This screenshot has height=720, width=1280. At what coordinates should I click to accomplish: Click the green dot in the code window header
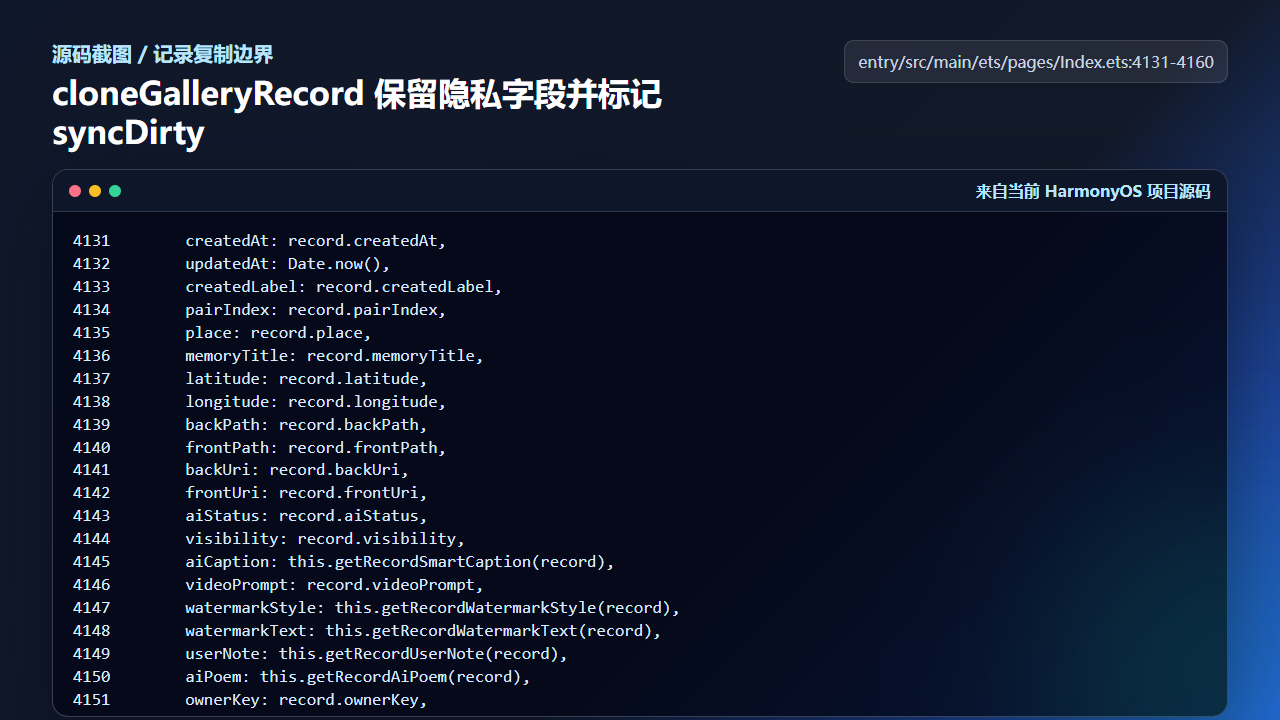tap(115, 191)
